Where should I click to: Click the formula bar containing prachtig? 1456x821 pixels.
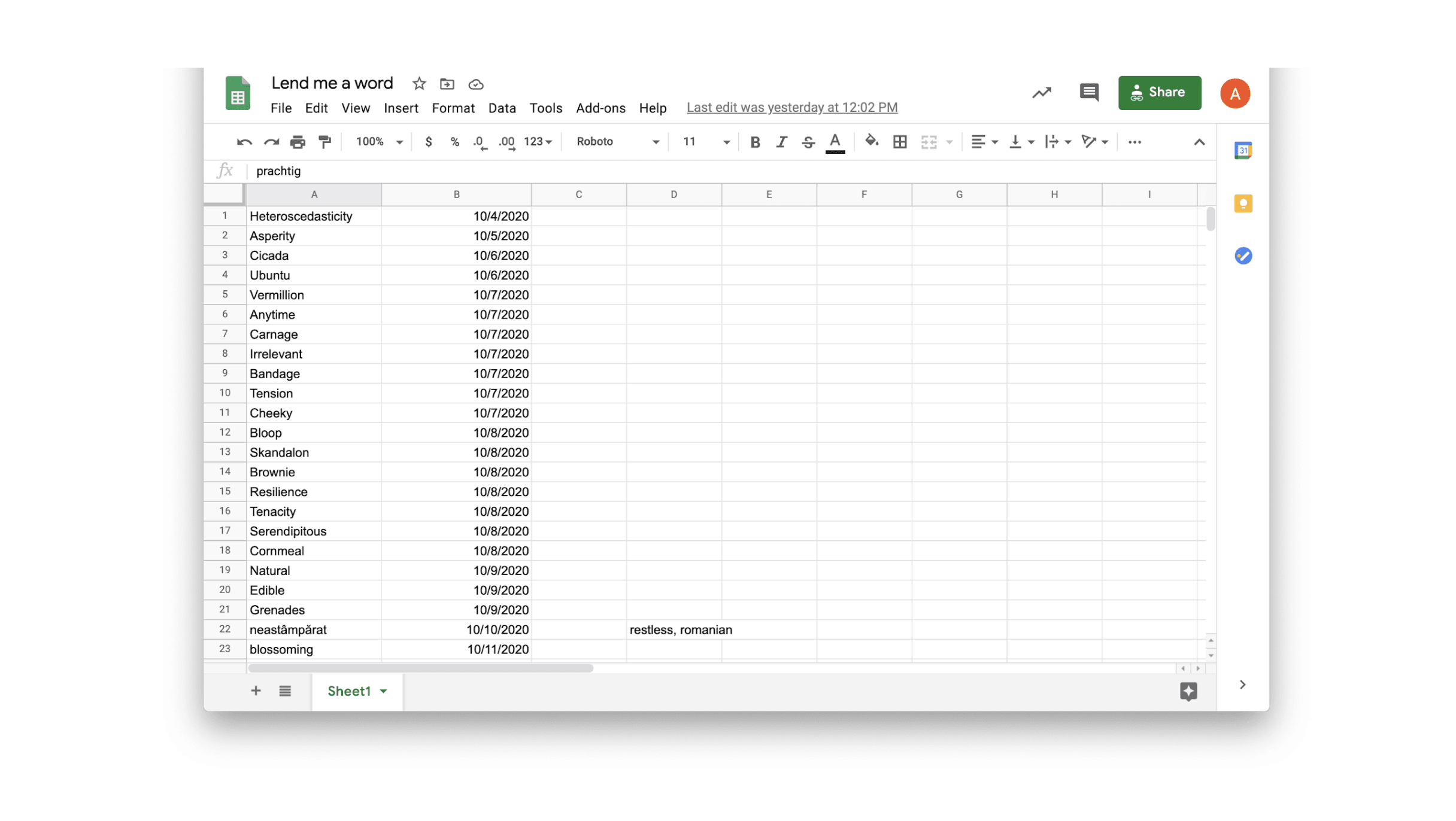(730, 171)
